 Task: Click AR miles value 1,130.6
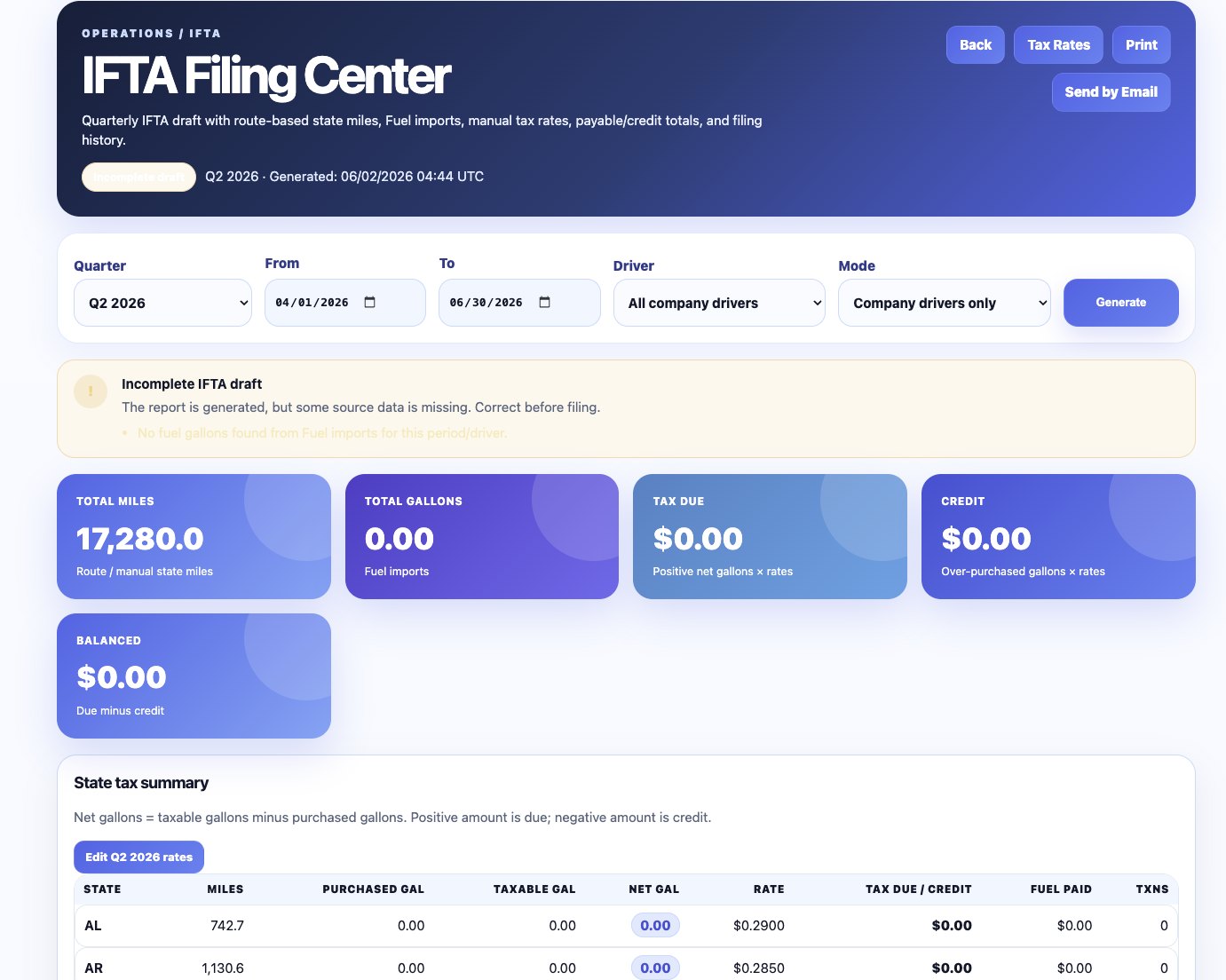(x=223, y=968)
